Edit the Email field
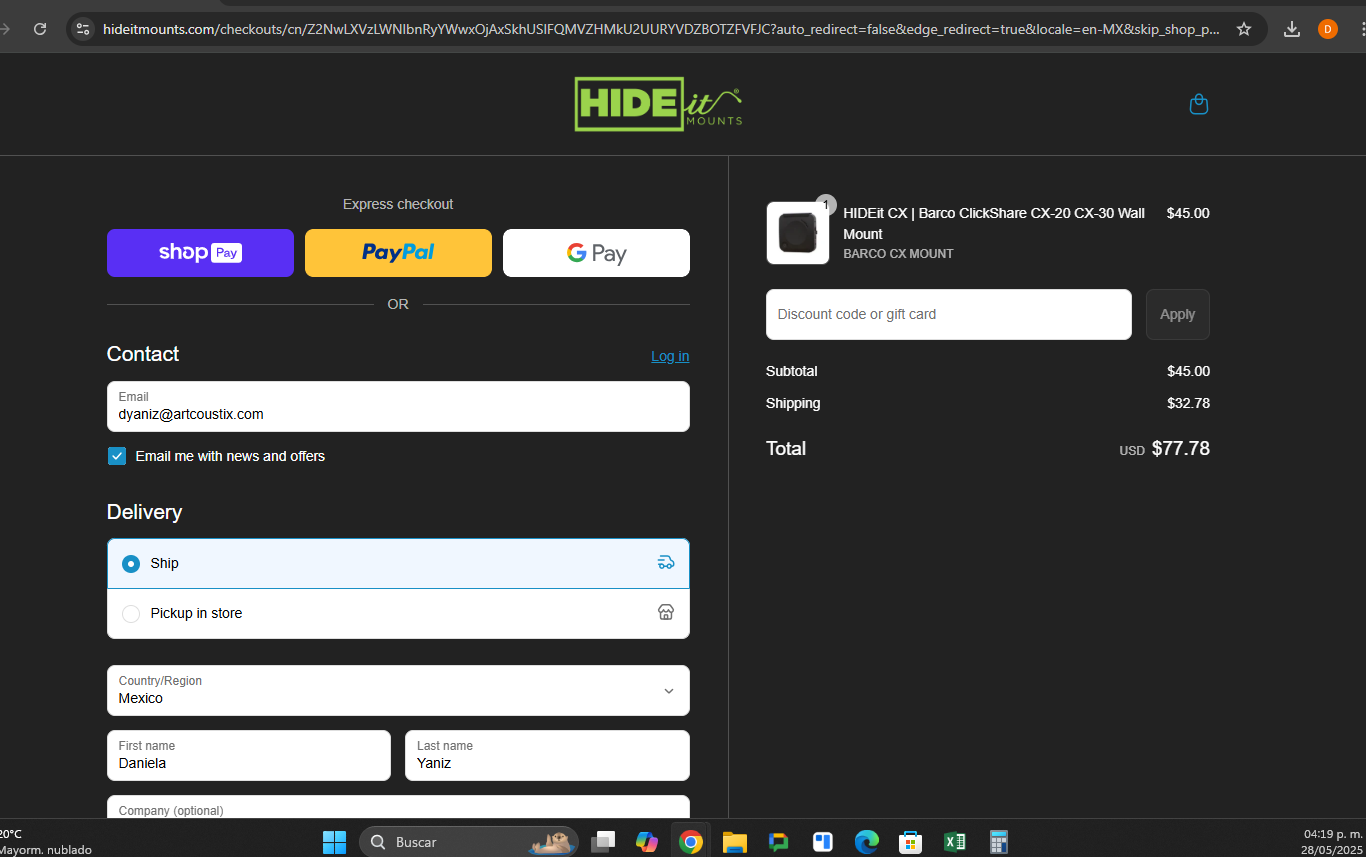1366x857 pixels. coord(398,406)
